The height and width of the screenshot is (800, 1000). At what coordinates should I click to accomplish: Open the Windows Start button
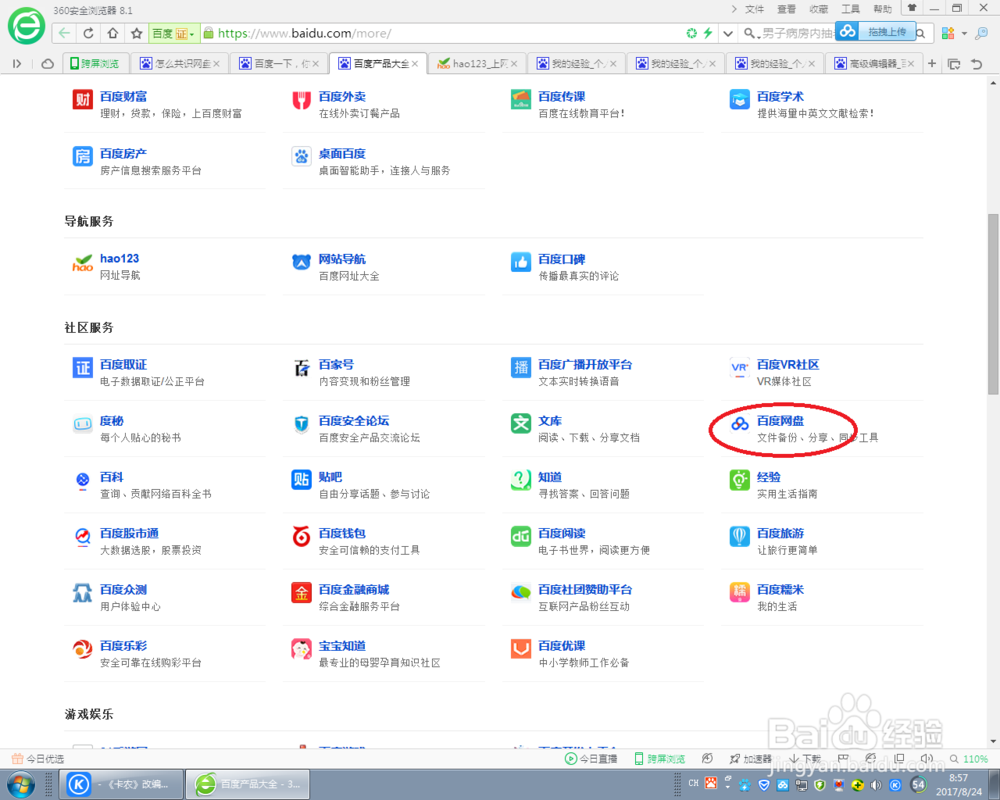tap(21, 784)
